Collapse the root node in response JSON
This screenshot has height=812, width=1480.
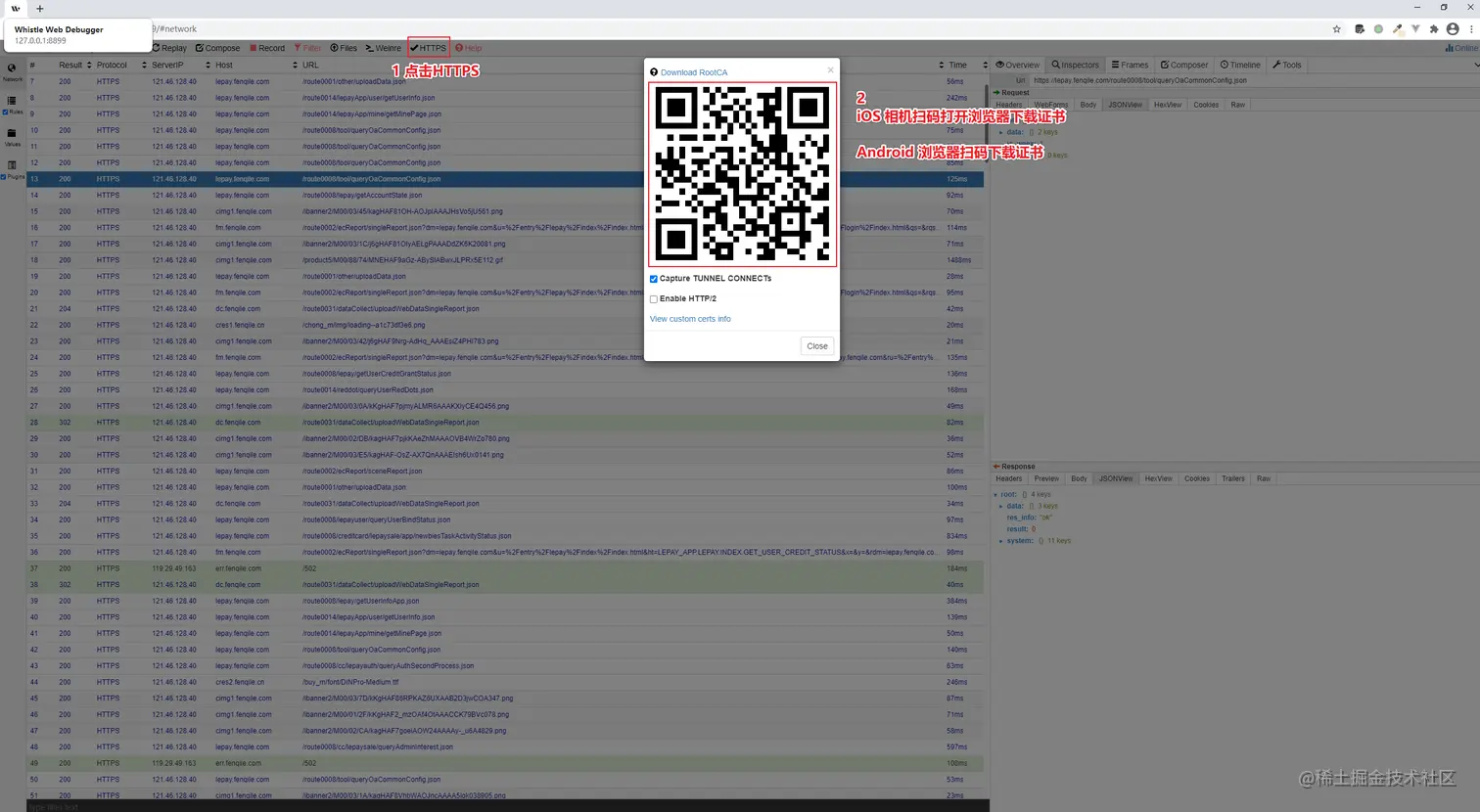[995, 495]
